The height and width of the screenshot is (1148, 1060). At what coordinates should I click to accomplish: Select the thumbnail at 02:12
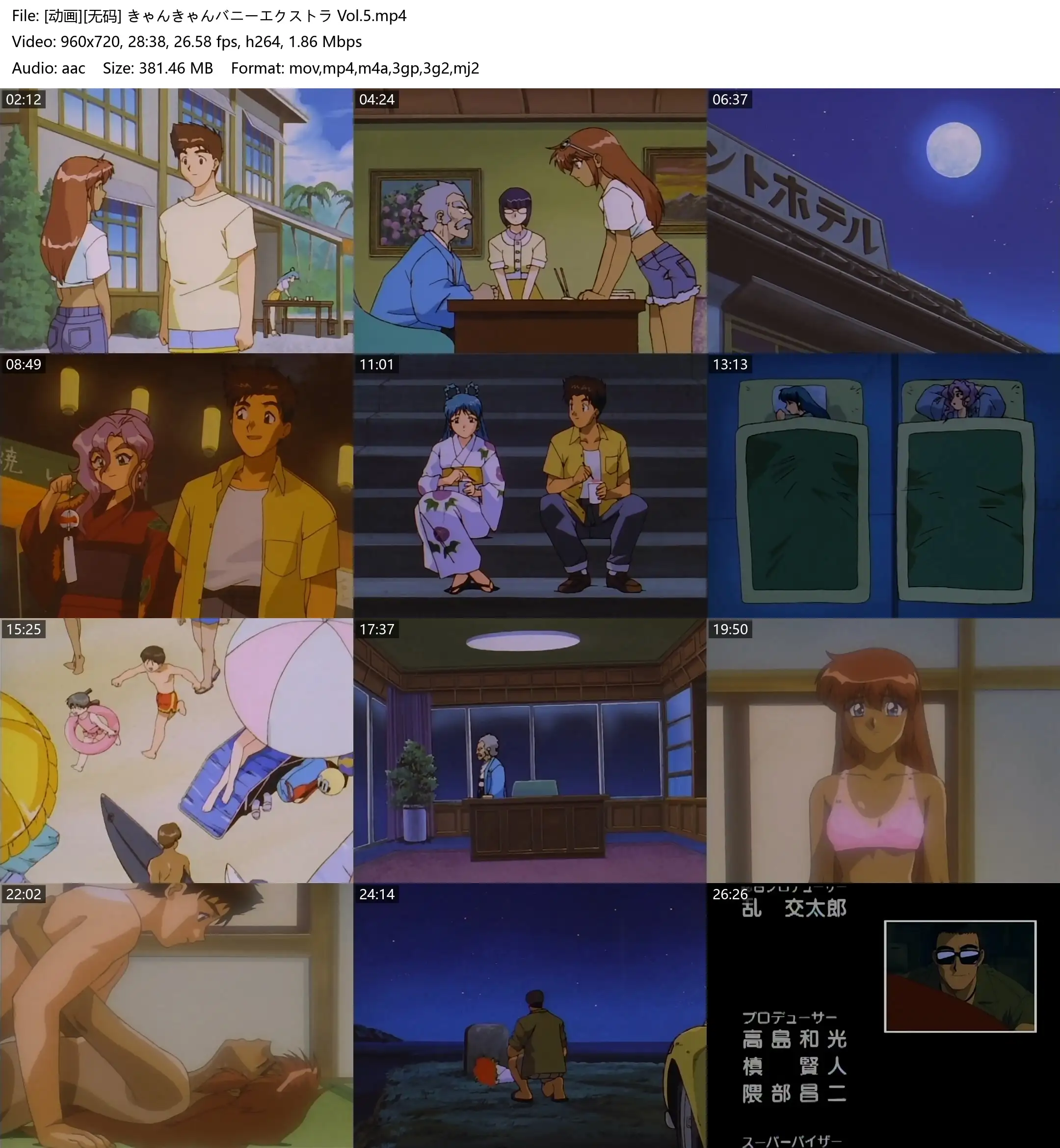tap(177, 221)
